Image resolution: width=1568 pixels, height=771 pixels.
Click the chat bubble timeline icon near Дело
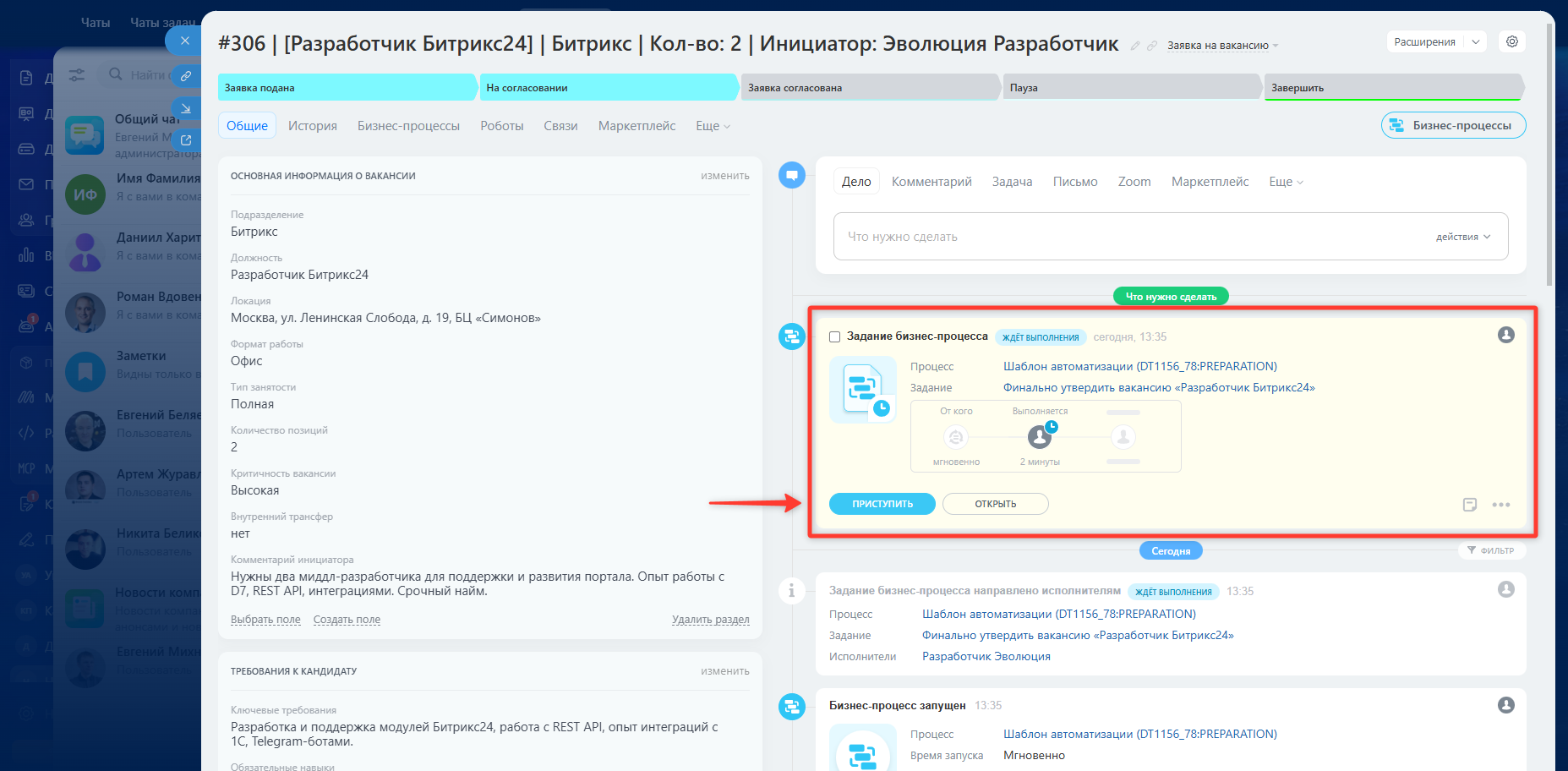(x=792, y=175)
